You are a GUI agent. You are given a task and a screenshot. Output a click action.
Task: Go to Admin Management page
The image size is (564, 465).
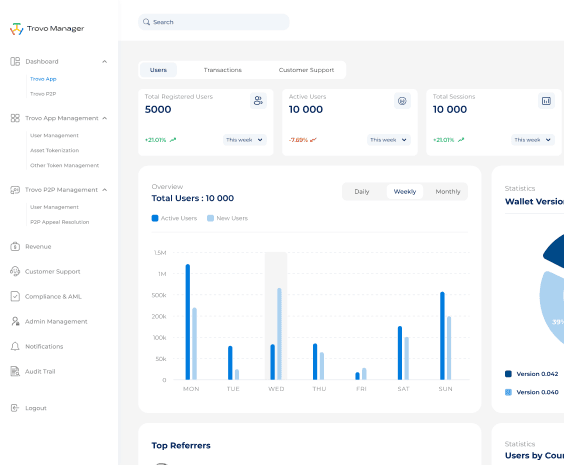pos(56,322)
